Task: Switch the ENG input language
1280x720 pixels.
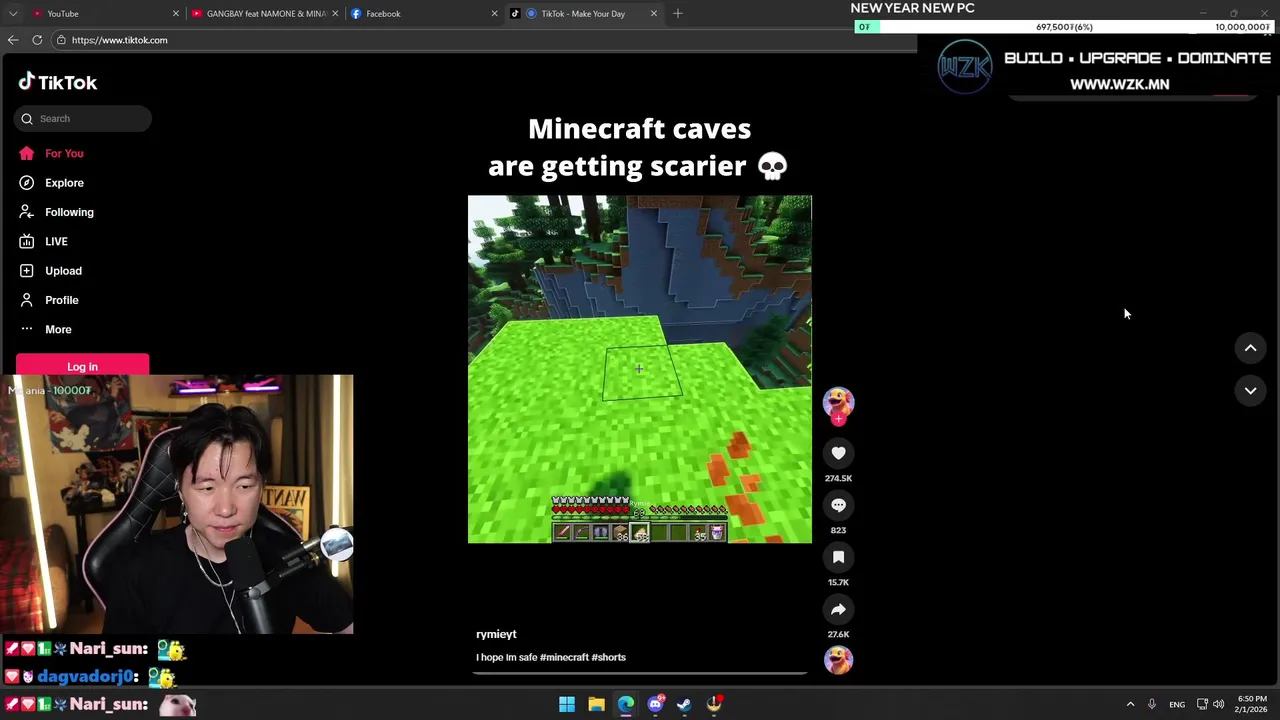Action: click(1177, 704)
